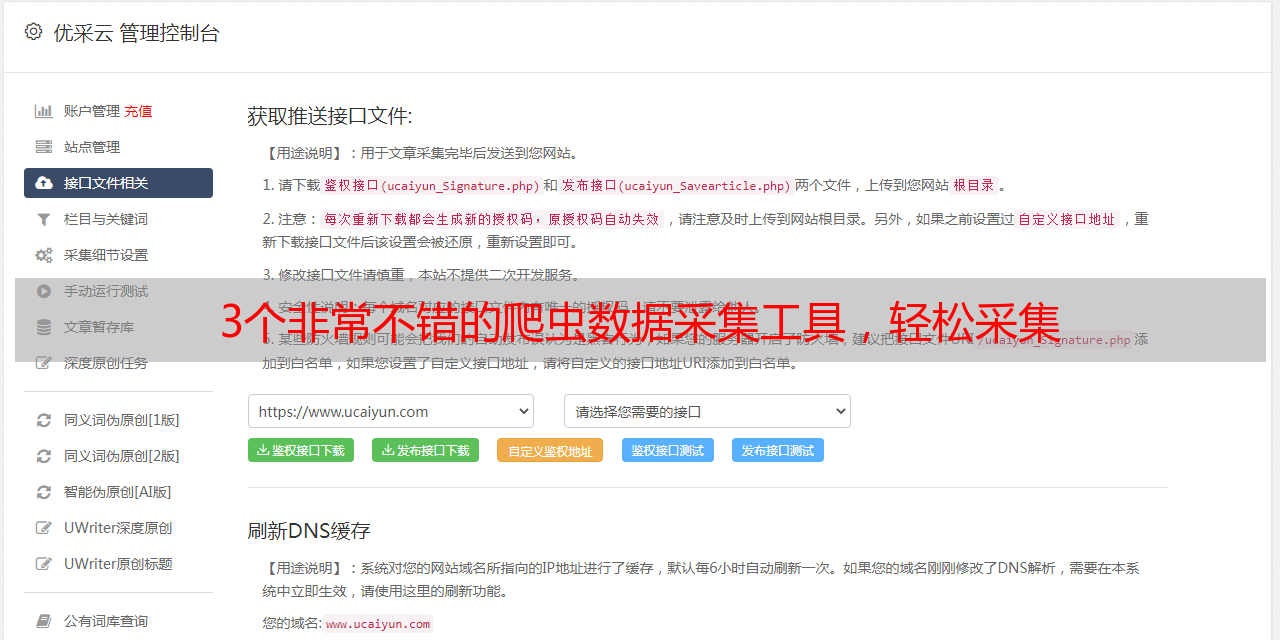Click the database icon for 文章暂存库
Image resolution: width=1280 pixels, height=640 pixels.
pyautogui.click(x=44, y=327)
